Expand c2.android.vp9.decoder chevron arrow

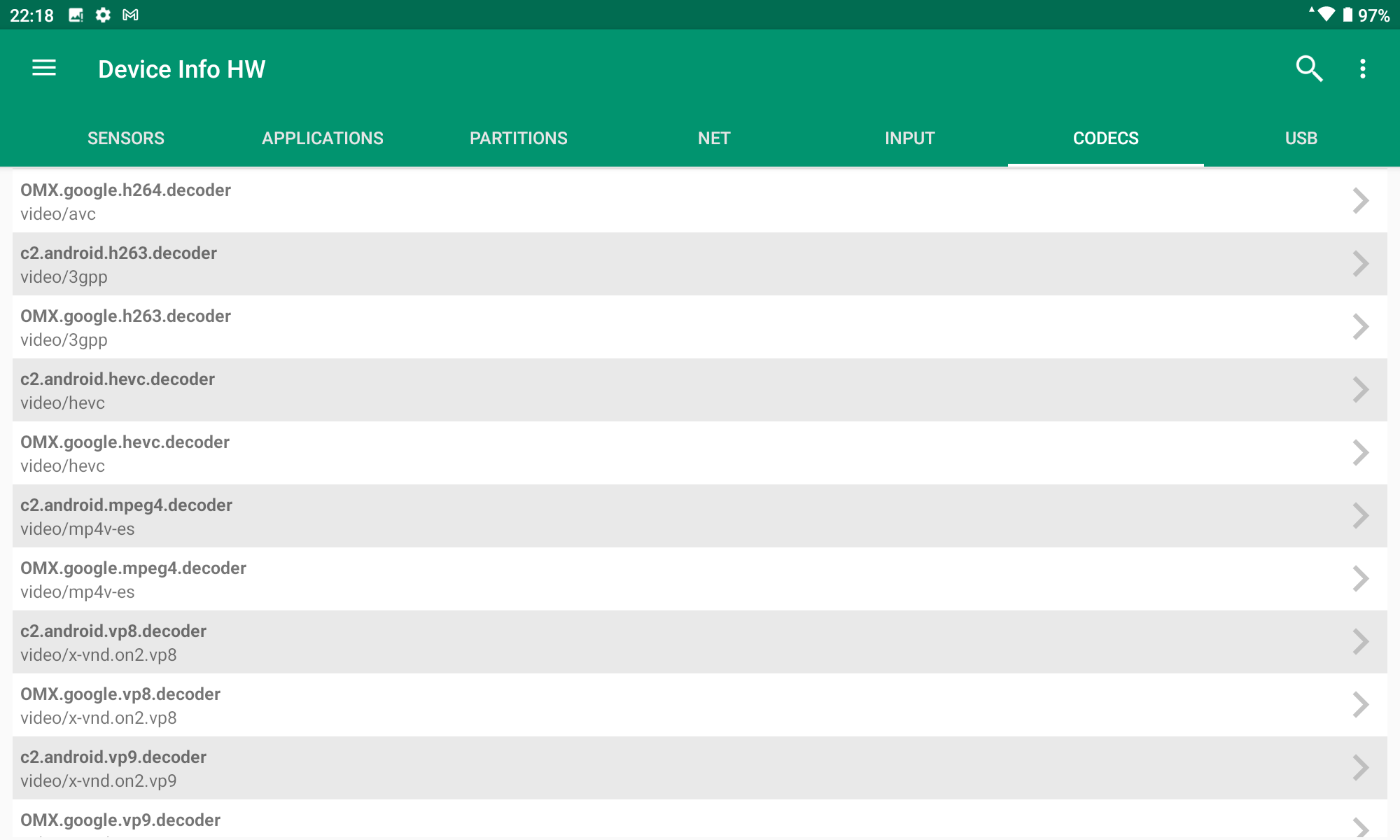coord(1360,768)
